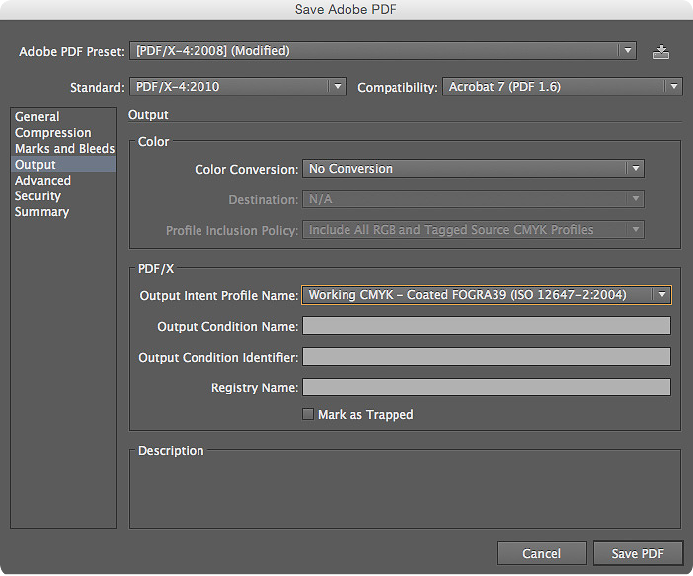Open Marks and Bleeds settings

coord(65,149)
